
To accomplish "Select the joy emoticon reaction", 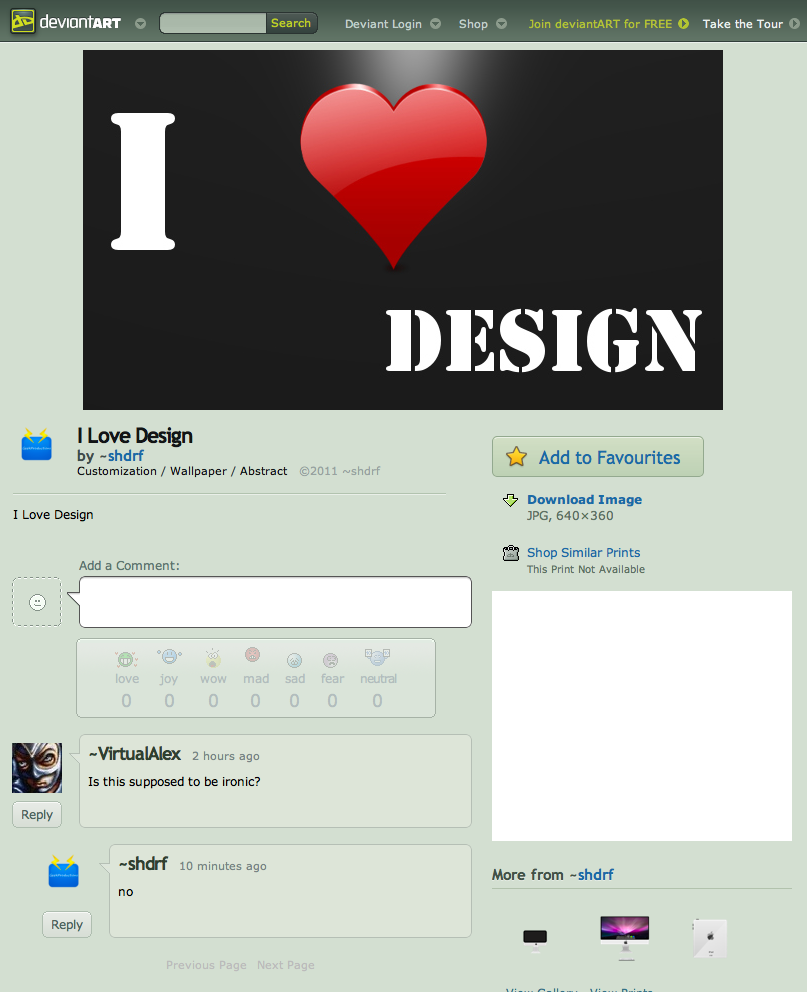I will [x=169, y=658].
